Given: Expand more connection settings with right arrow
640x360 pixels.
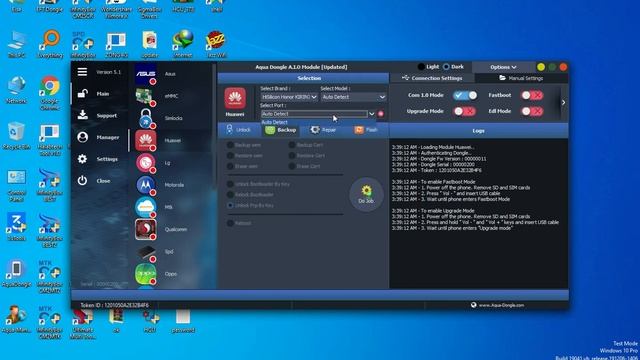Looking at the screenshot, I should coord(563,102).
